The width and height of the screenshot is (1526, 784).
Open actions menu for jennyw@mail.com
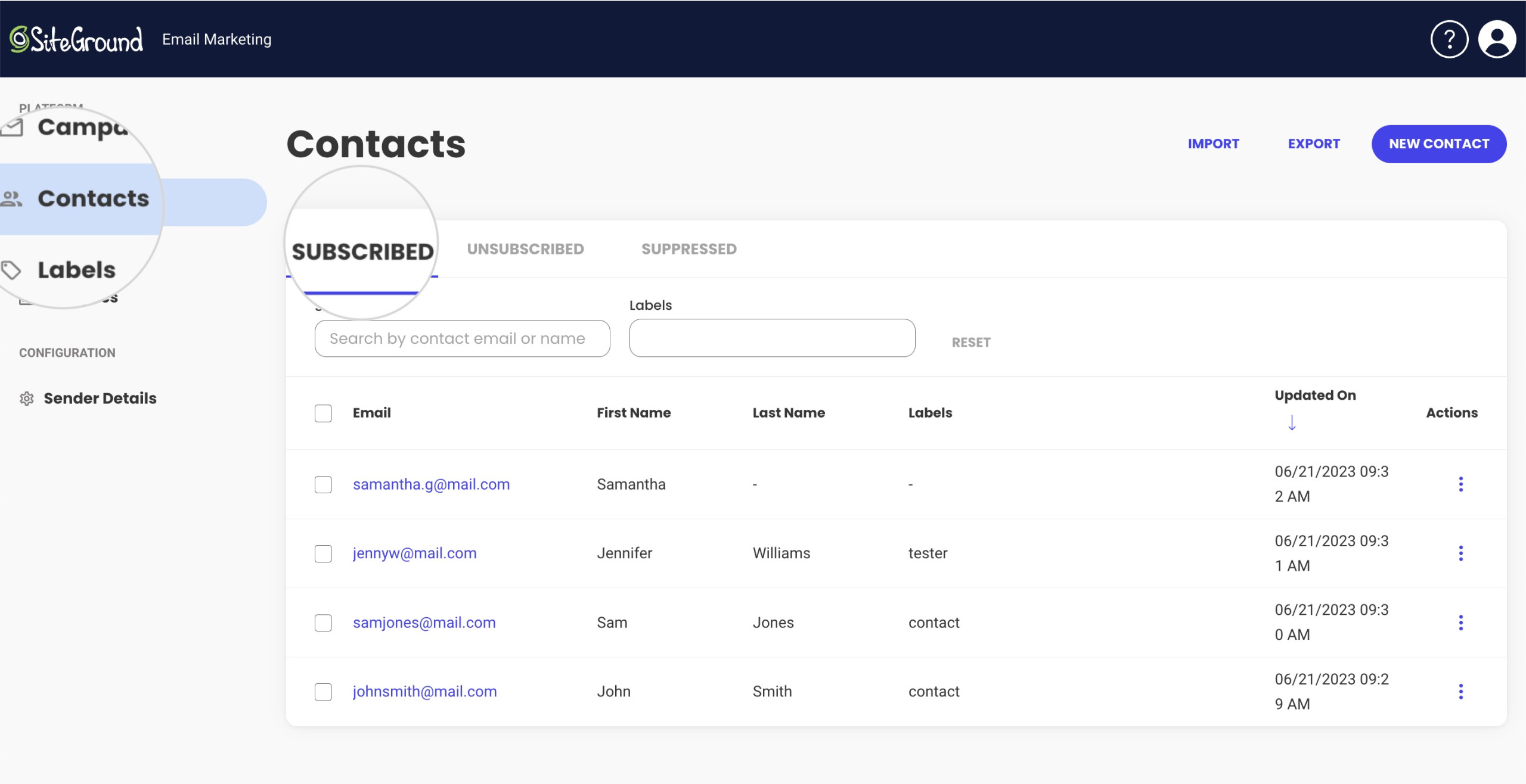pyautogui.click(x=1461, y=553)
